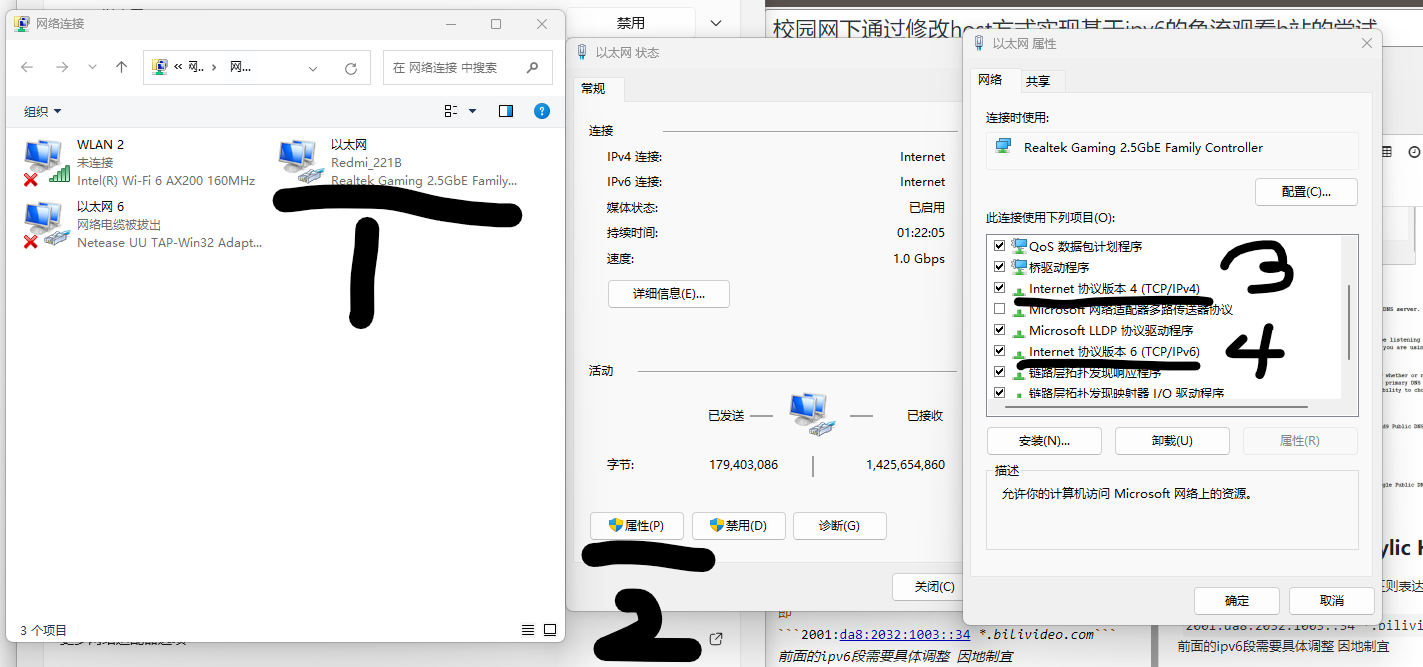Switch to large icons view in status bar

tap(550, 630)
